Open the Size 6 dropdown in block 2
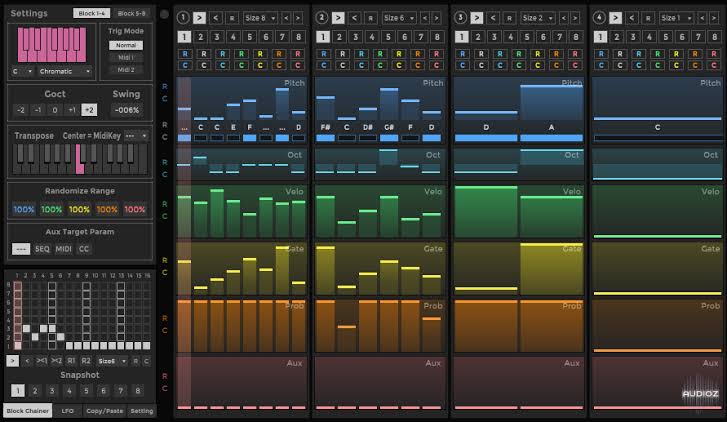Image resolution: width=727 pixels, height=422 pixels. point(398,18)
